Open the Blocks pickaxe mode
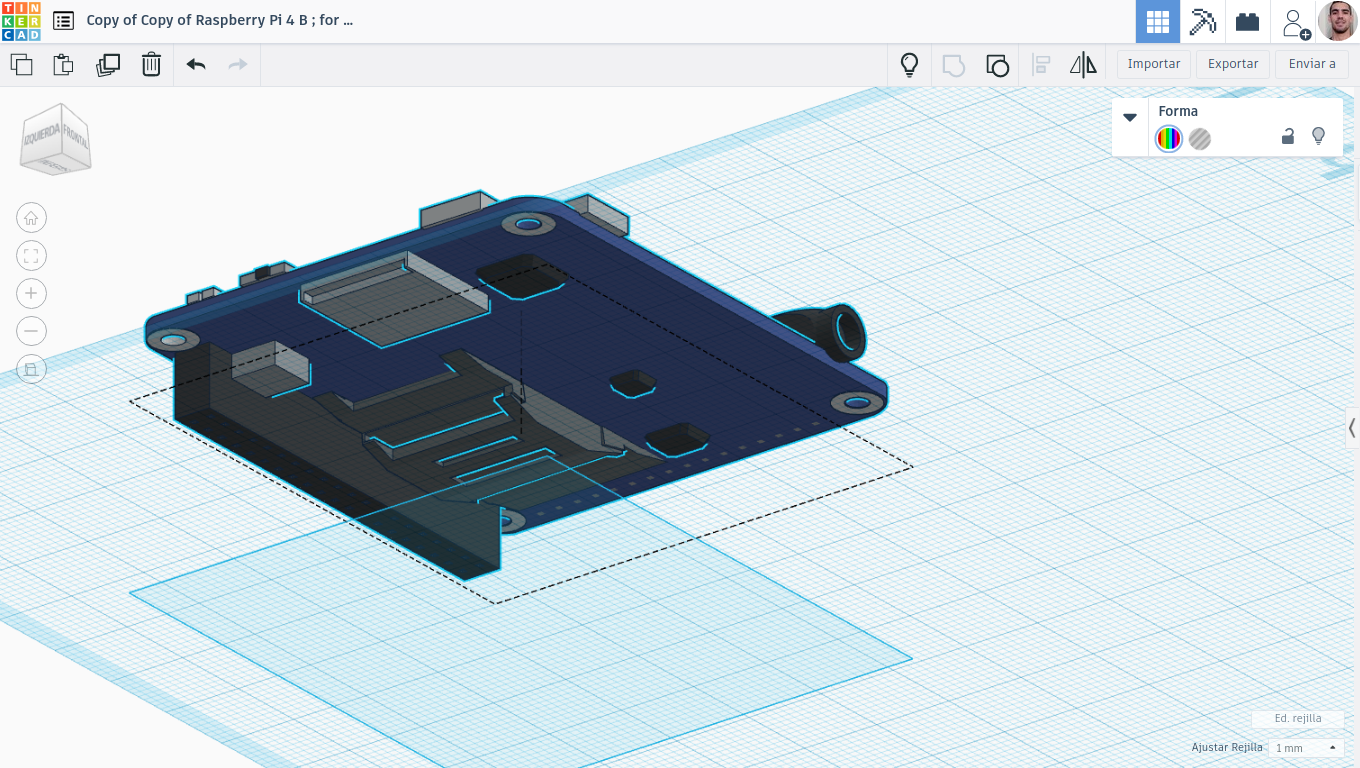This screenshot has height=768, width=1360. pos(1202,21)
